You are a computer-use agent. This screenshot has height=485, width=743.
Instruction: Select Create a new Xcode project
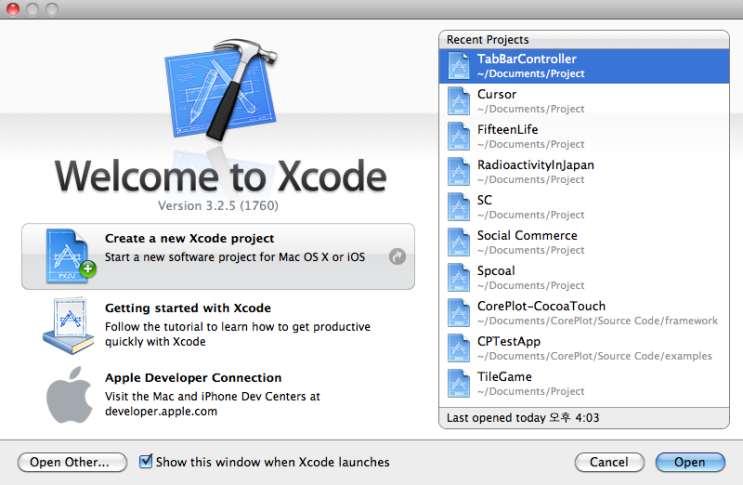[218, 256]
